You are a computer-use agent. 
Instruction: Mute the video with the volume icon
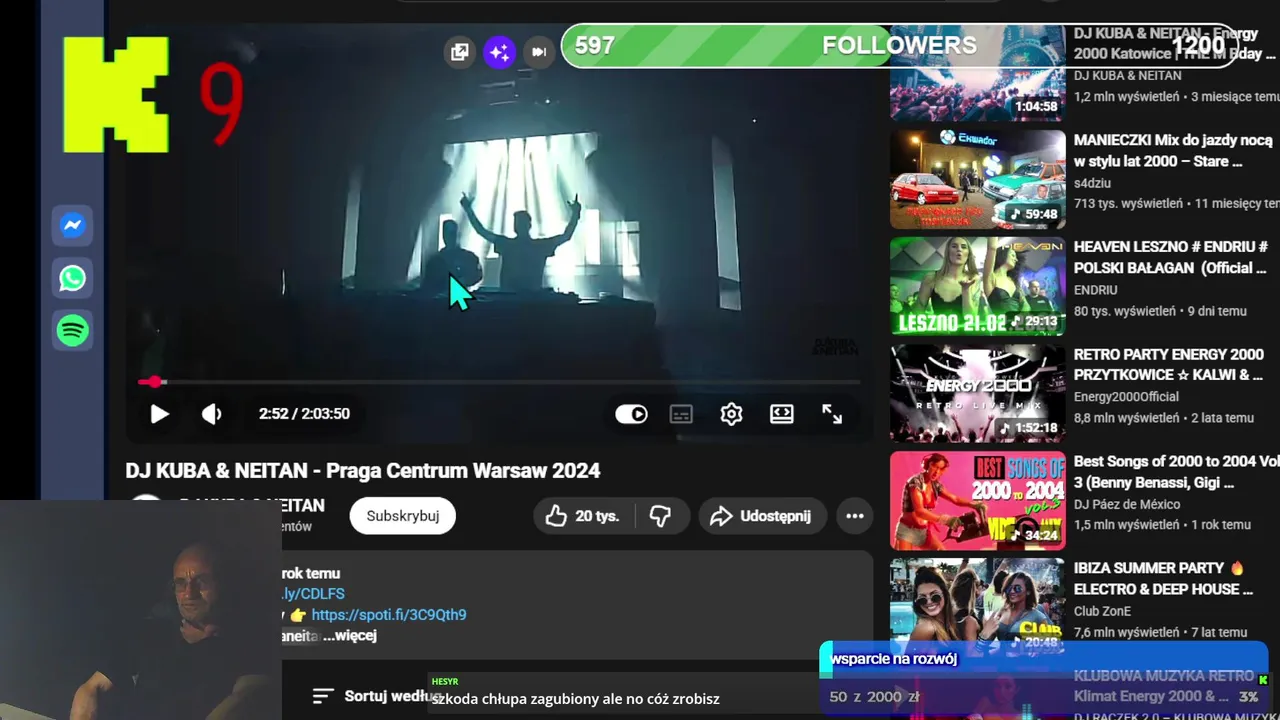pyautogui.click(x=211, y=414)
